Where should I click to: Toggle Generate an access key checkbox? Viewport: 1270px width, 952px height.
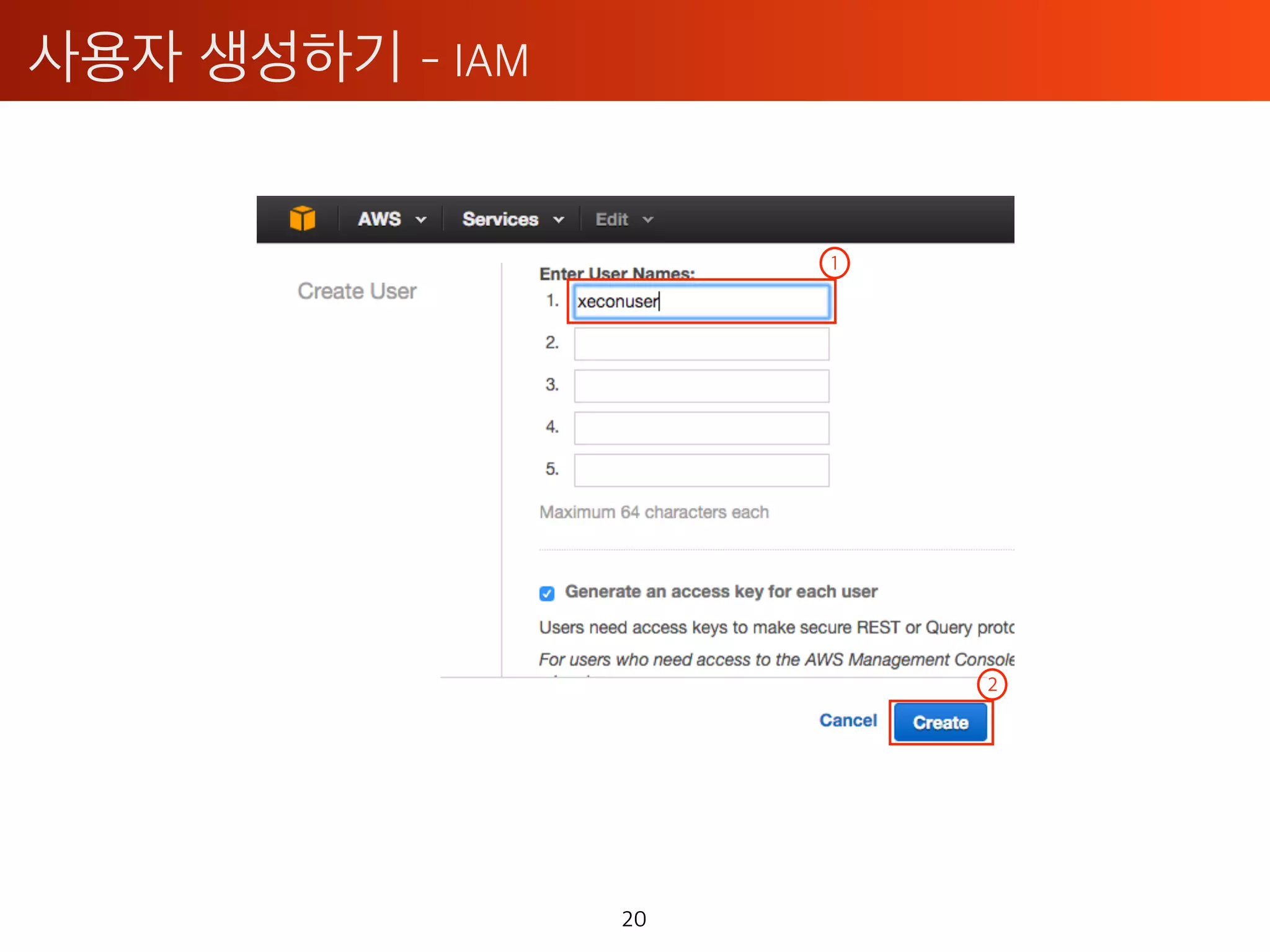[x=546, y=593]
